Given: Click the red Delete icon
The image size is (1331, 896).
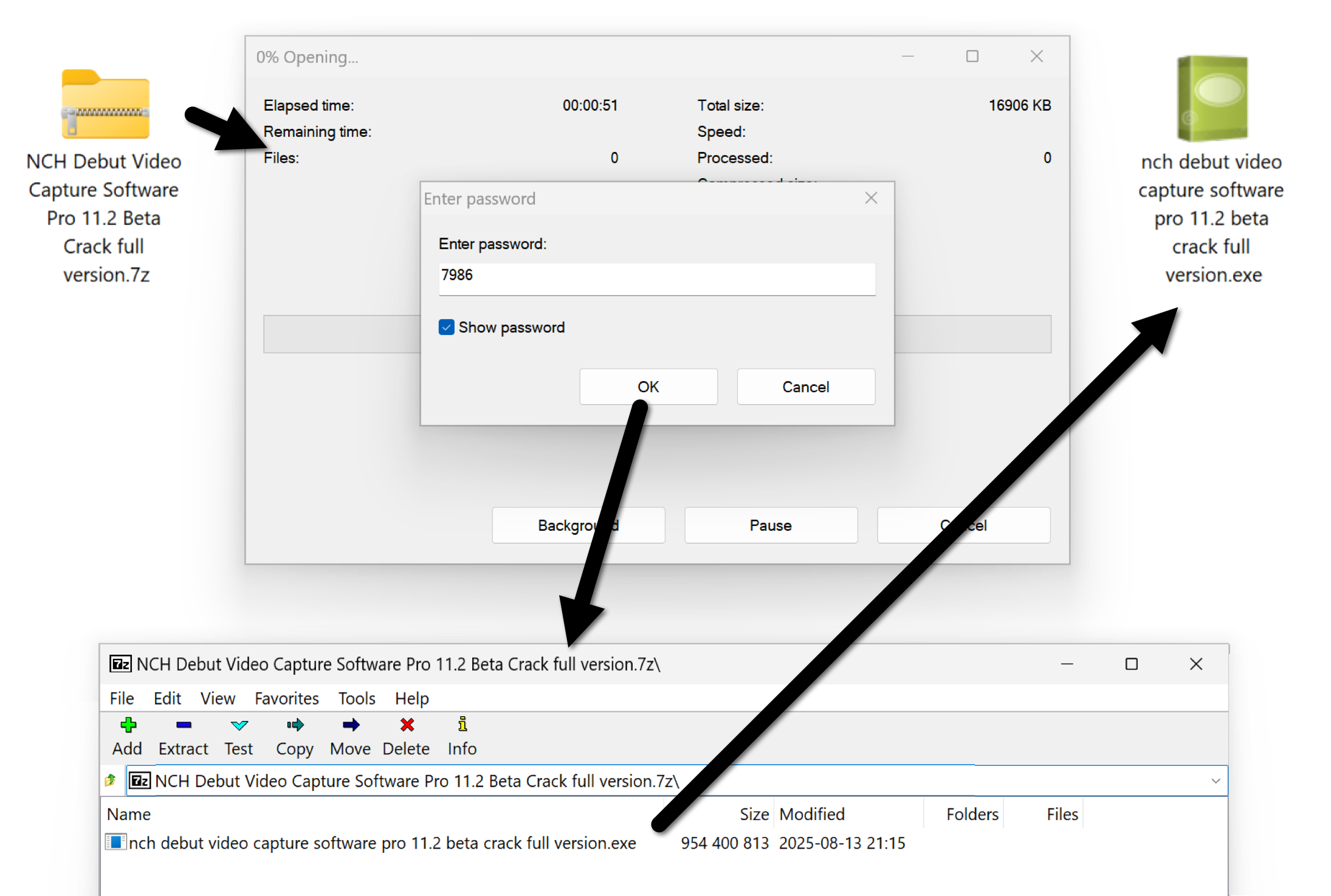Looking at the screenshot, I should (x=407, y=725).
